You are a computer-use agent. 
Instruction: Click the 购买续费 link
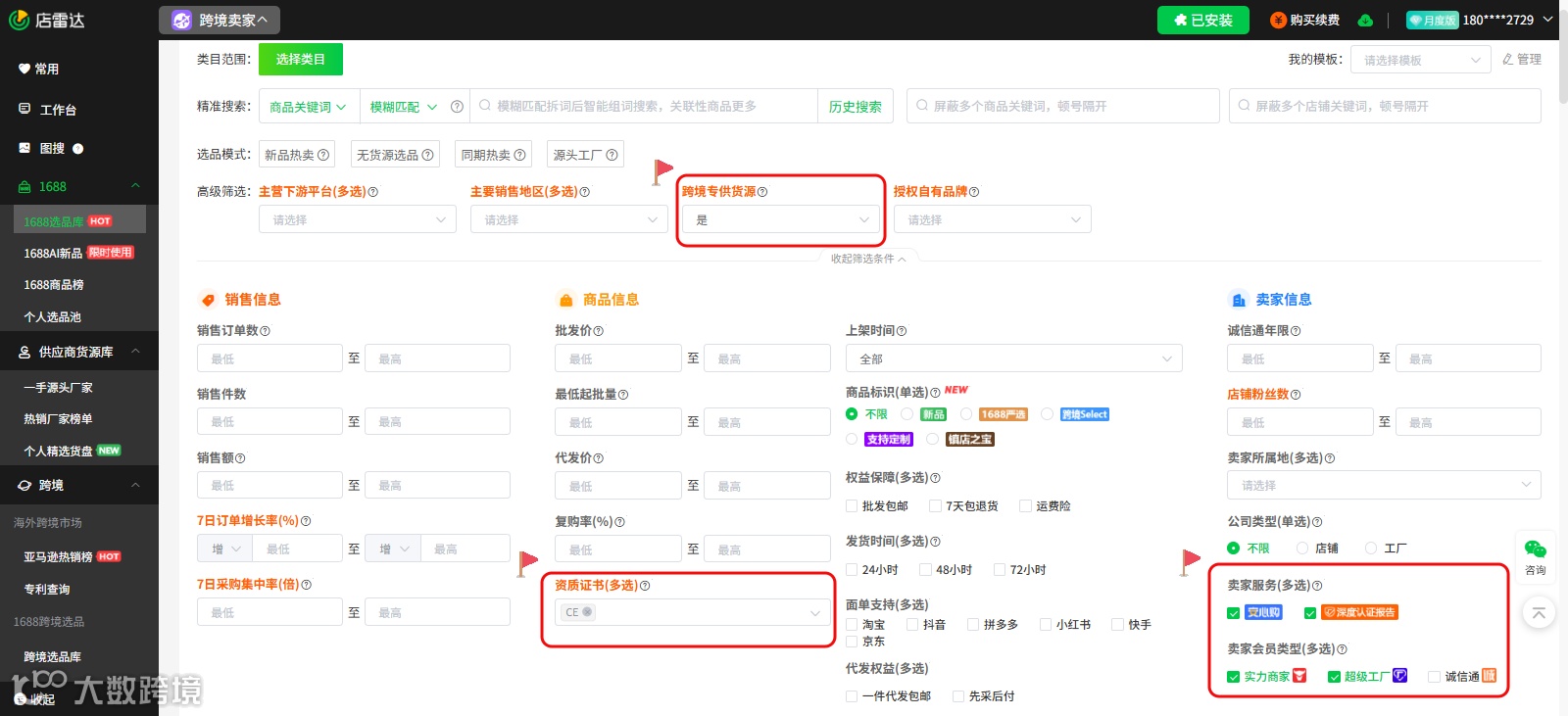coord(1304,21)
